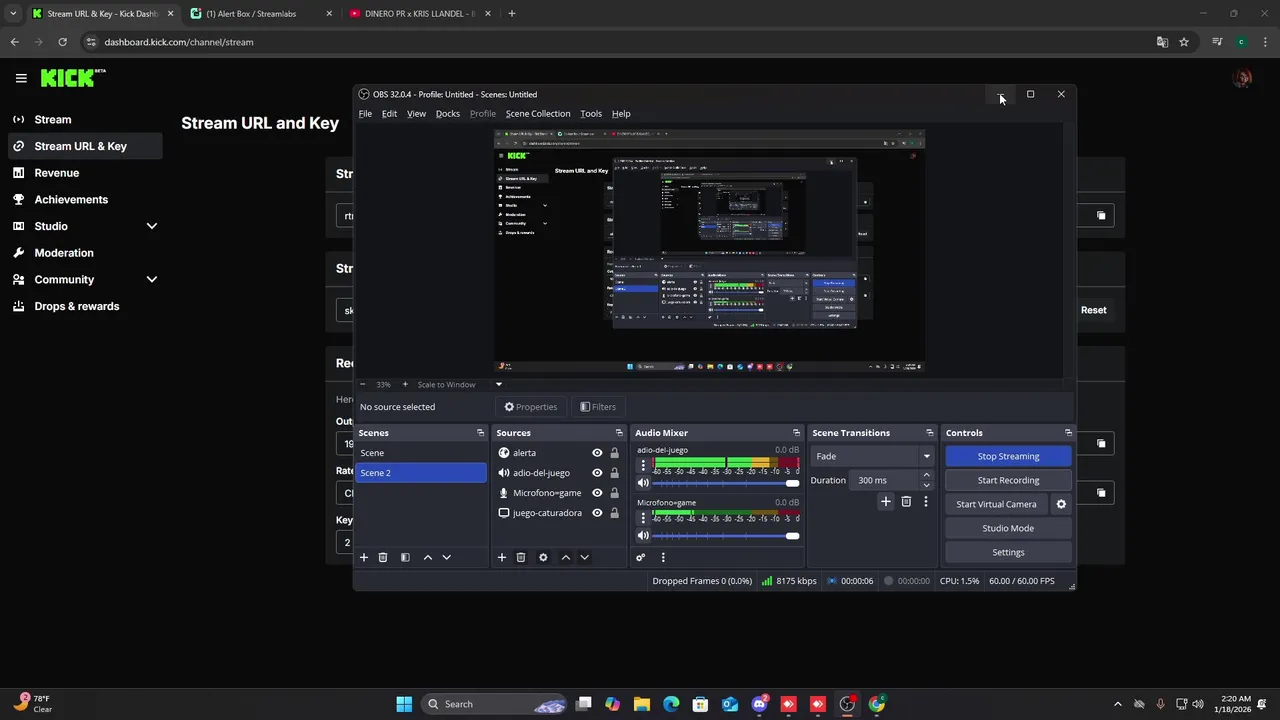The image size is (1280, 720).
Task: Click the Stop Streaming button
Action: [1008, 456]
